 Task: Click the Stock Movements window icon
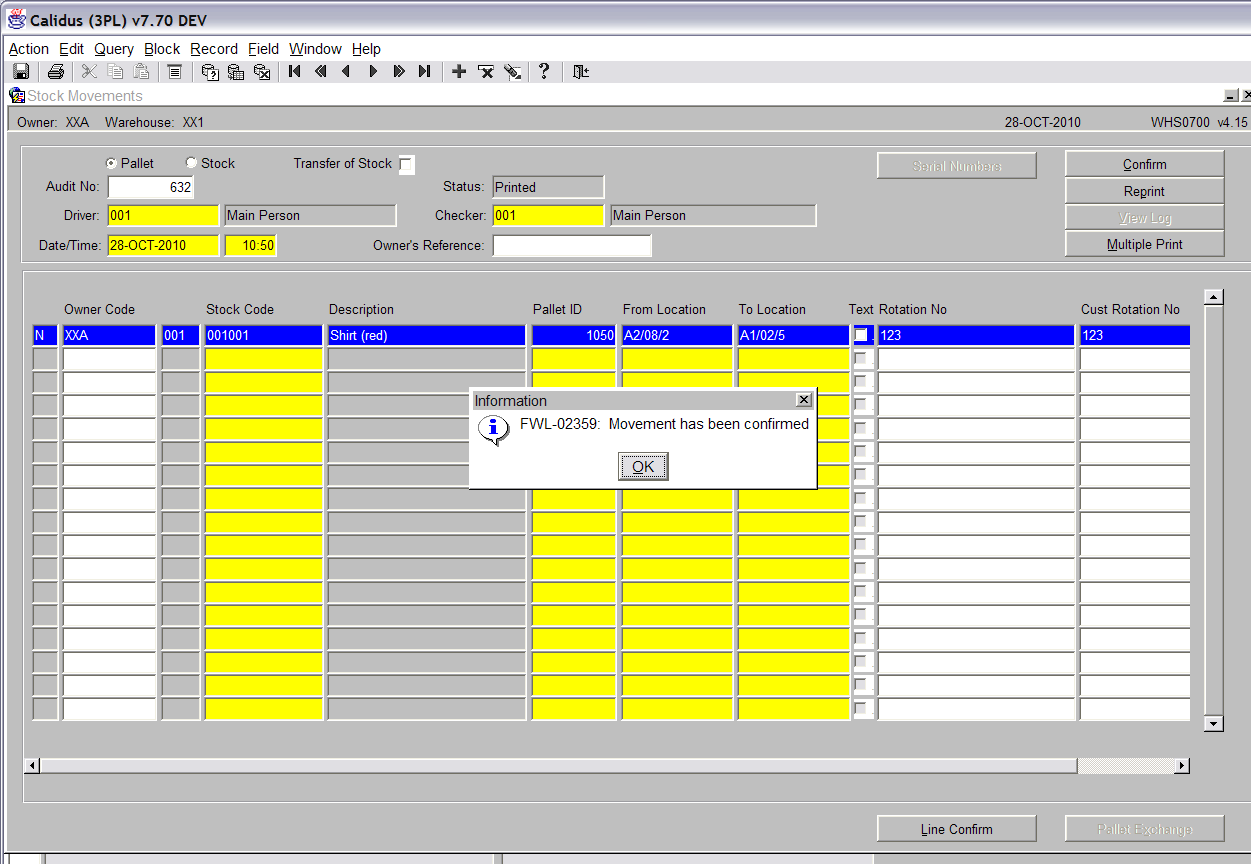17,96
